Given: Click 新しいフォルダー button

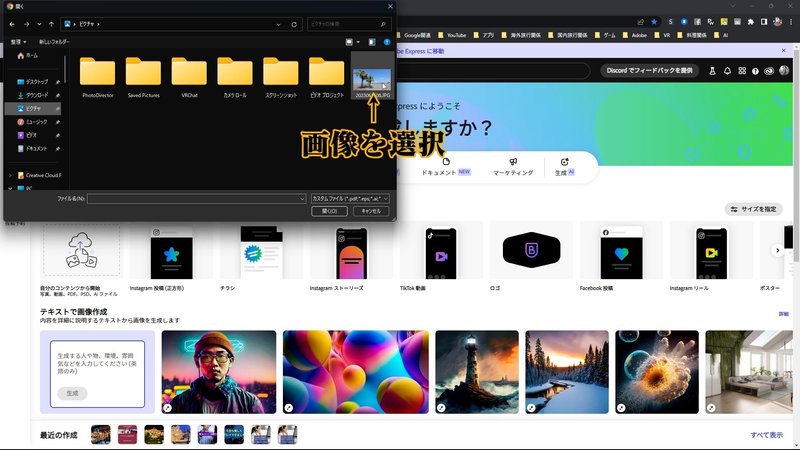Looking at the screenshot, I should tap(54, 42).
